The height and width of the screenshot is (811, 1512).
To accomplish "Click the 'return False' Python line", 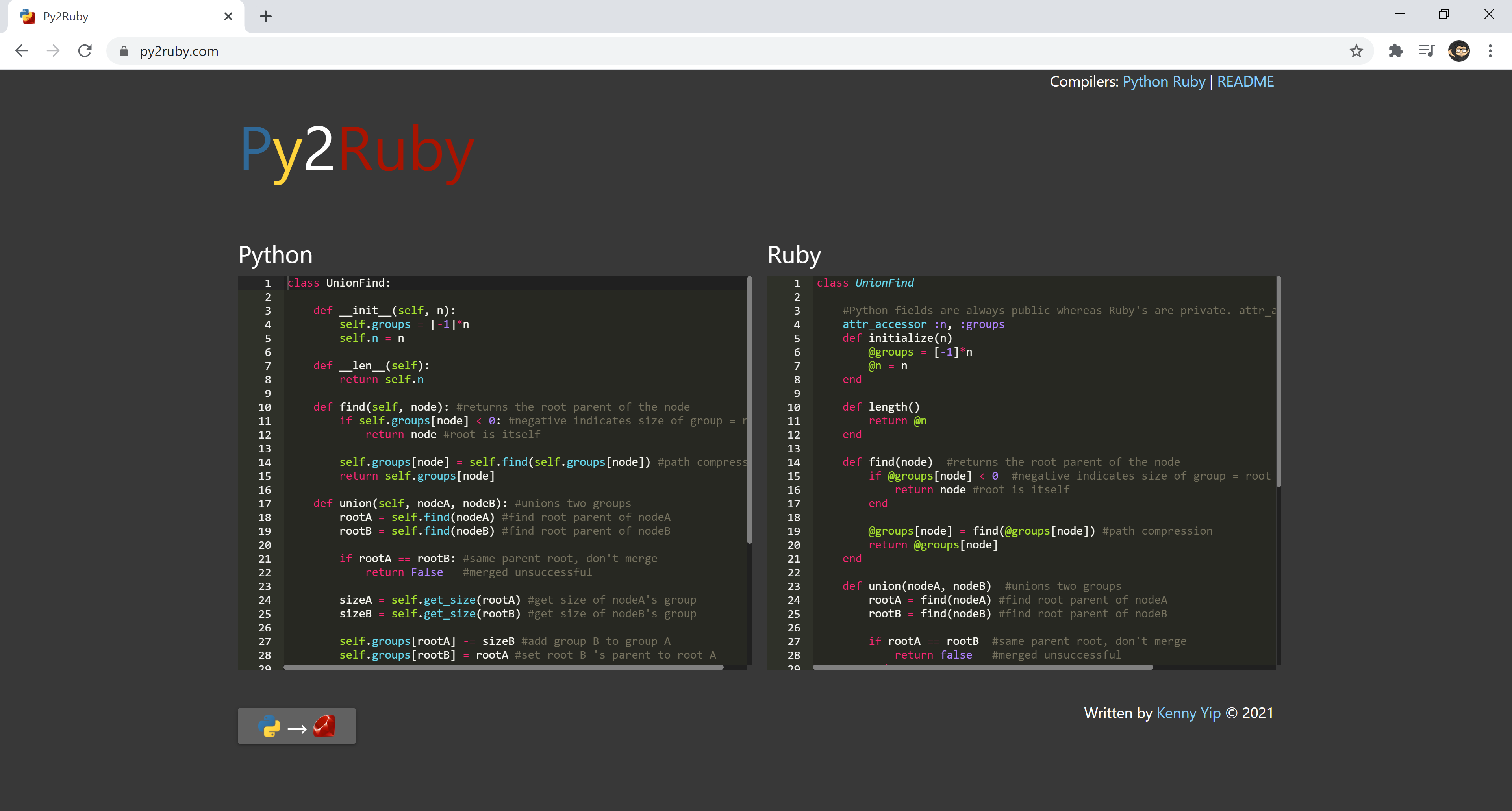I will pos(404,573).
